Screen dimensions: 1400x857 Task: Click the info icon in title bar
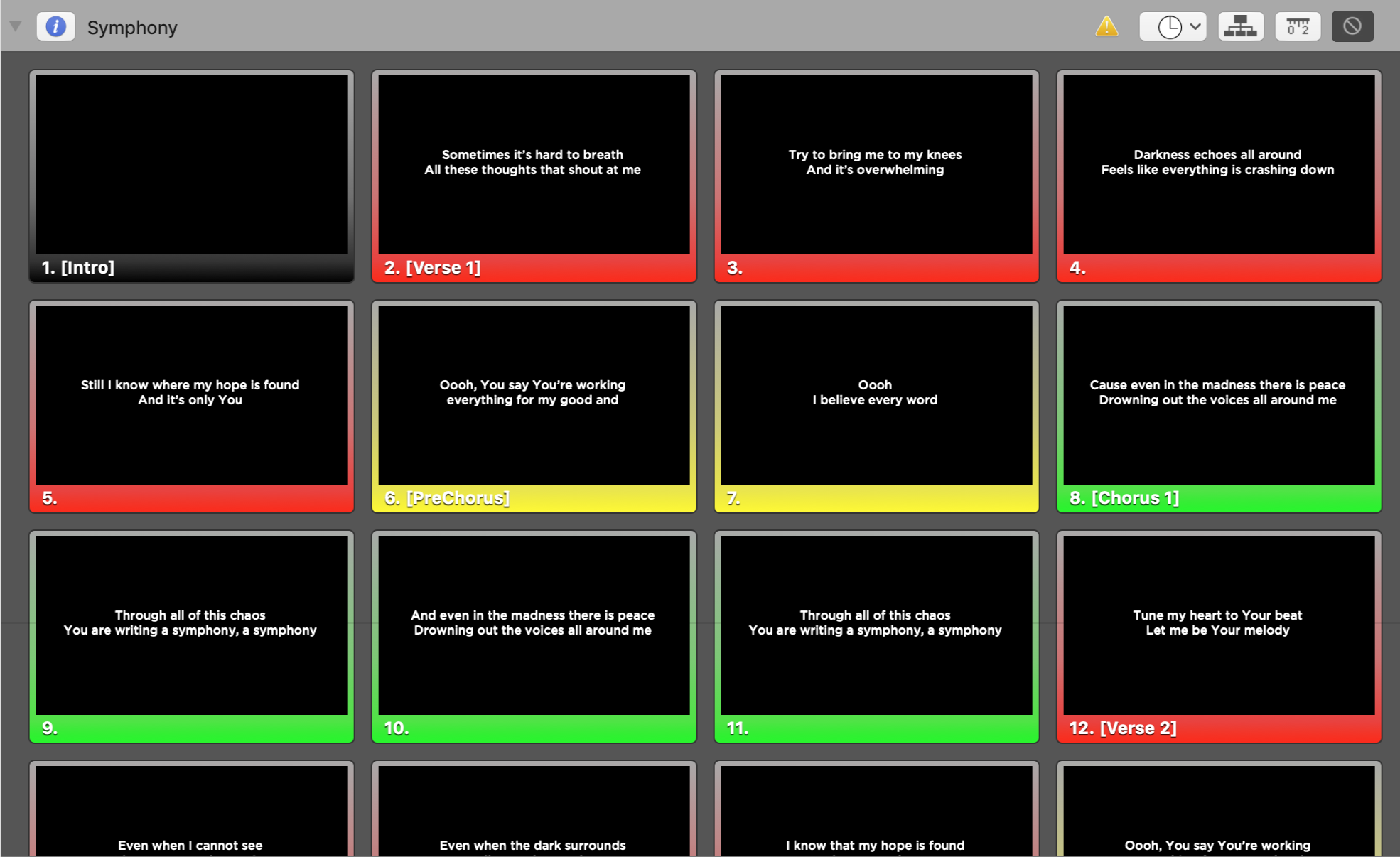coord(53,26)
